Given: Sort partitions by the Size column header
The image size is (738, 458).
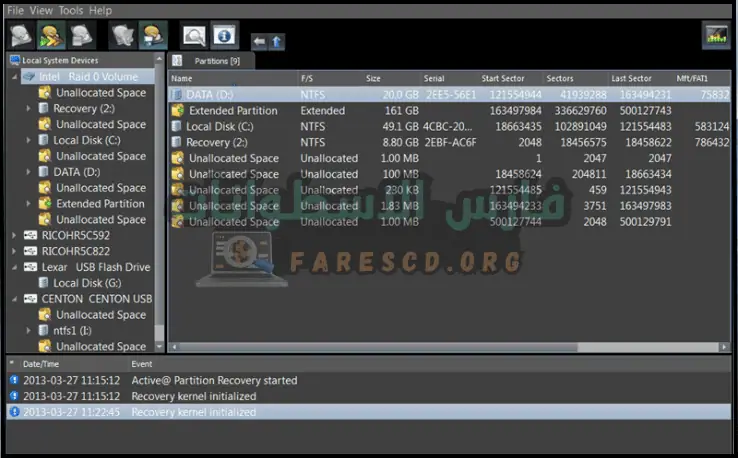Looking at the screenshot, I should pyautogui.click(x=373, y=78).
